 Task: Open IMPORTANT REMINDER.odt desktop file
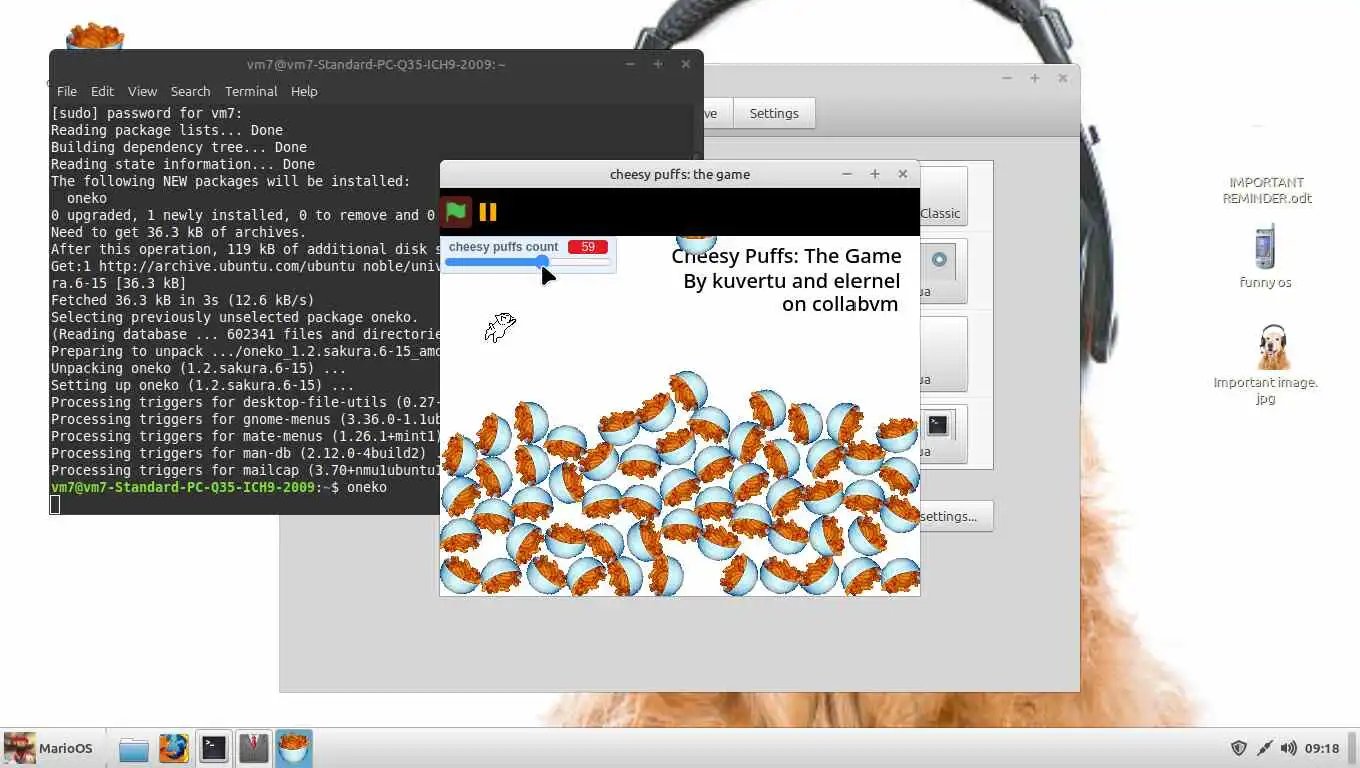[1266, 190]
